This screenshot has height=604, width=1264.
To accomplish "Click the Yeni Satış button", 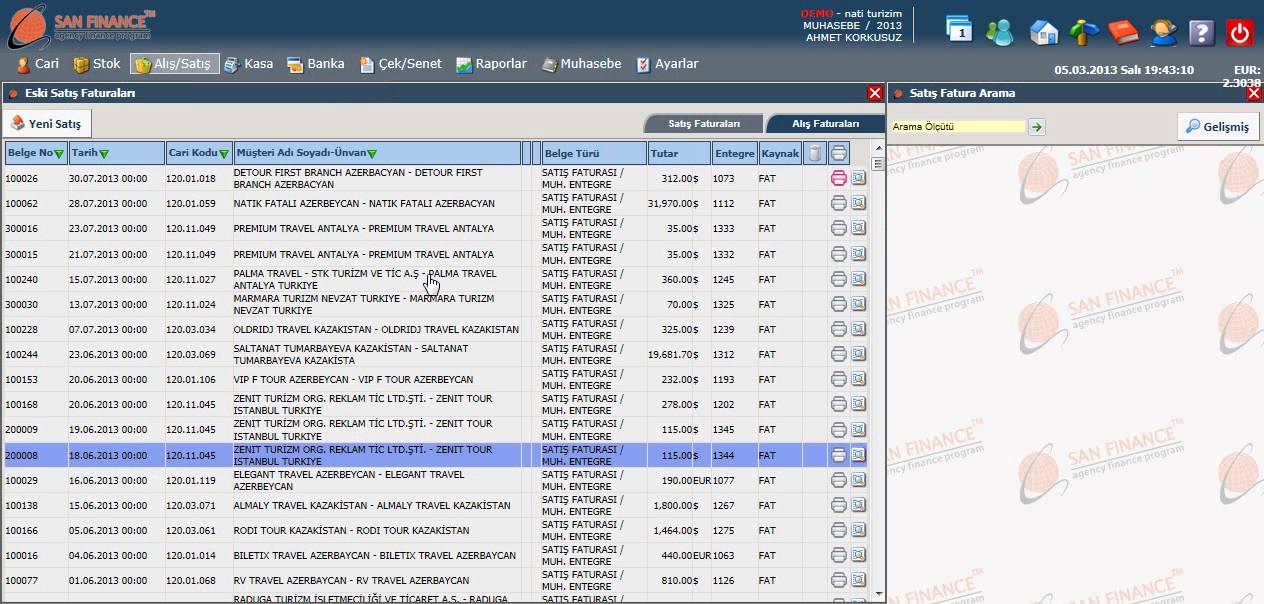I will pyautogui.click(x=47, y=124).
